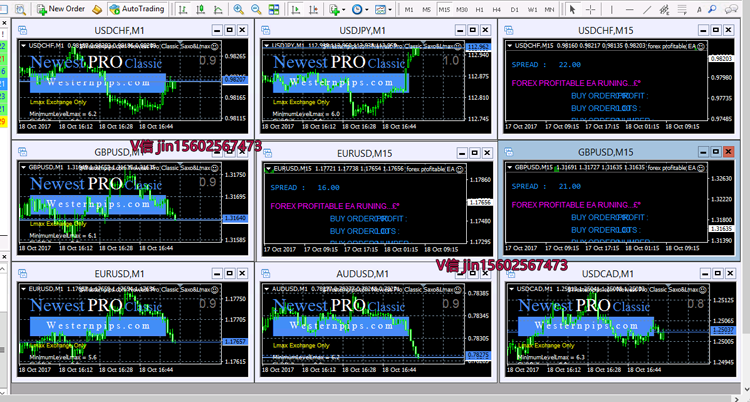The image size is (750, 402).
Task: Activate the EURUSD,M15 chart title bar
Action: (364, 153)
